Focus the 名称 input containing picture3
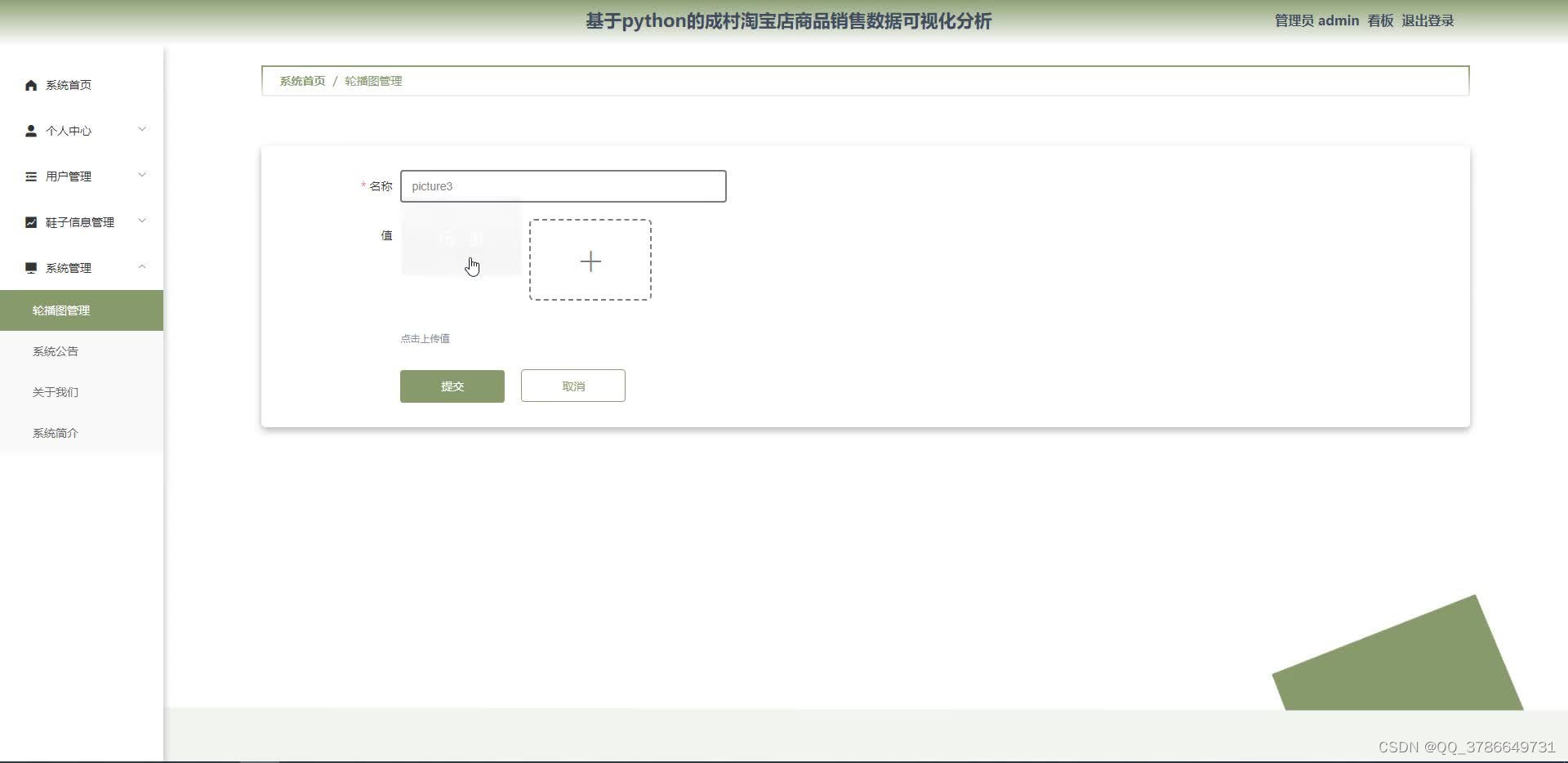The width and height of the screenshot is (1568, 763). [563, 186]
